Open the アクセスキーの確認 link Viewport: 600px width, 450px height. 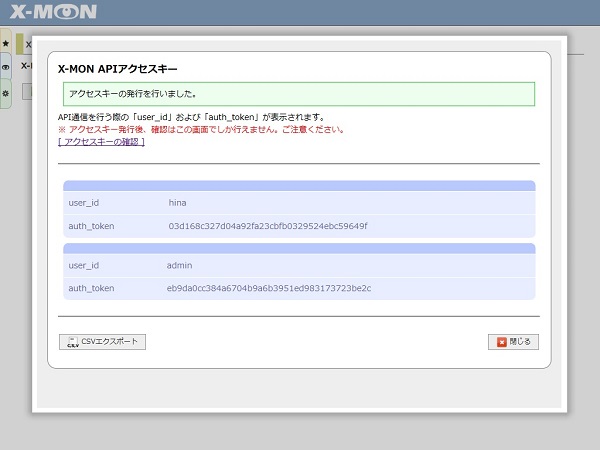pyautogui.click(x=101, y=142)
